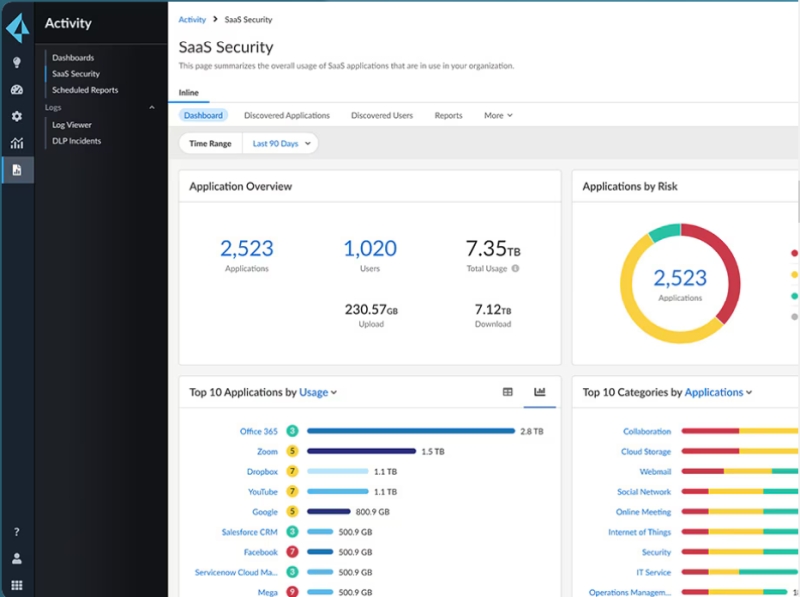
Task: Select the Dashboard tab
Action: [203, 115]
